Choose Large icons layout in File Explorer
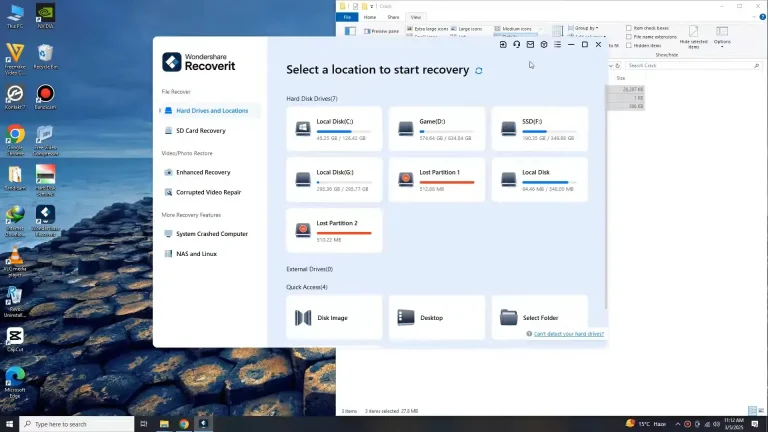Viewport: 768px width, 432px height. 466,29
